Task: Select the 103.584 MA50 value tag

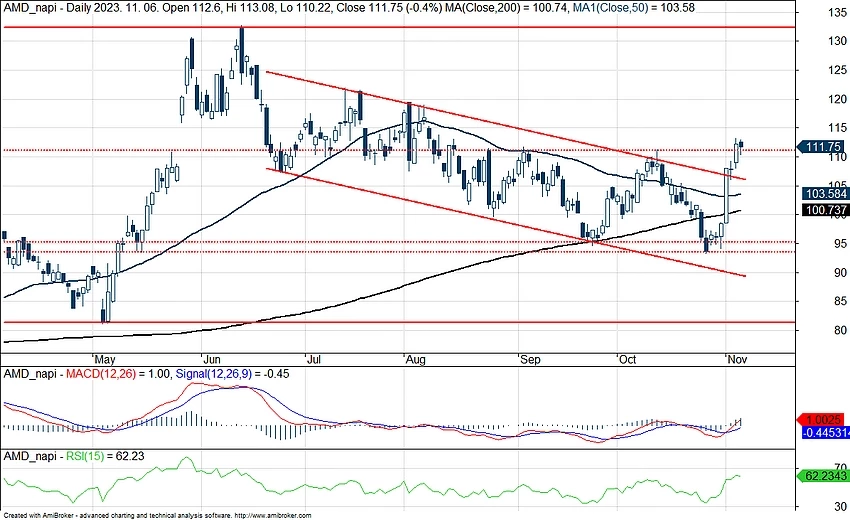Action: click(824, 194)
